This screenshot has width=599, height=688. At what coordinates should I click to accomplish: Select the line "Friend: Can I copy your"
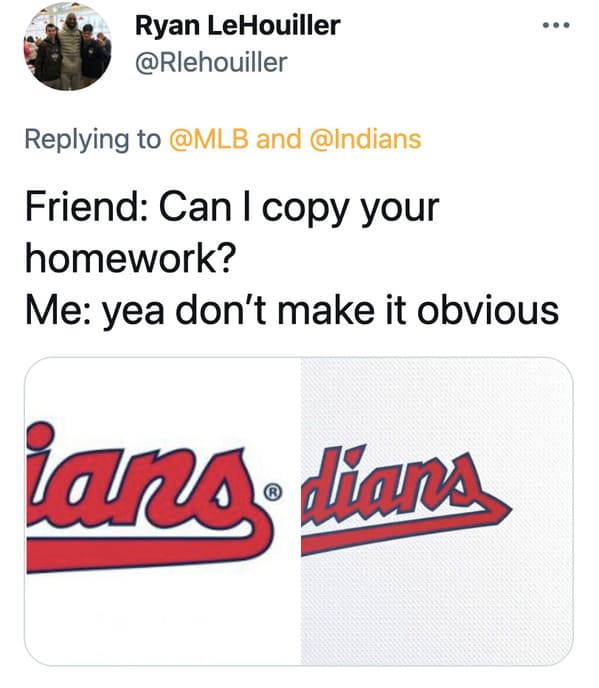tap(232, 208)
